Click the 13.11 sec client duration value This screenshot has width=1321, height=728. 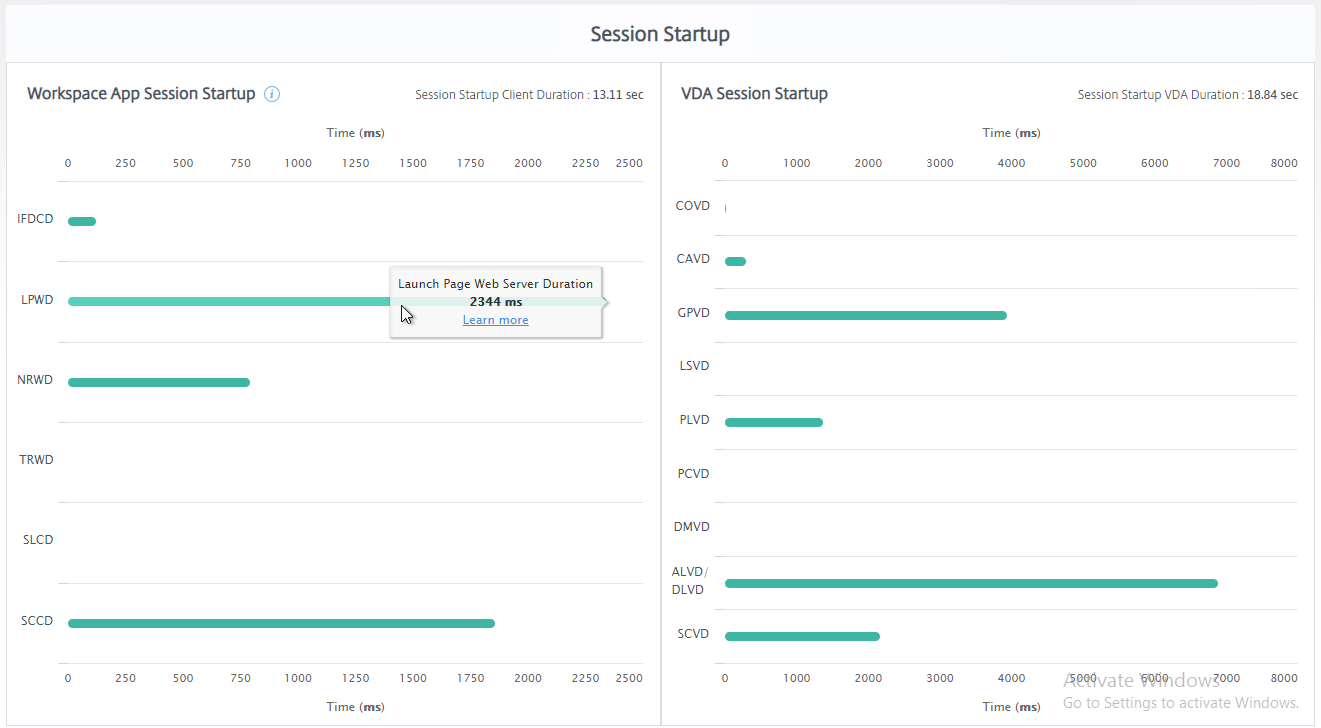(618, 95)
